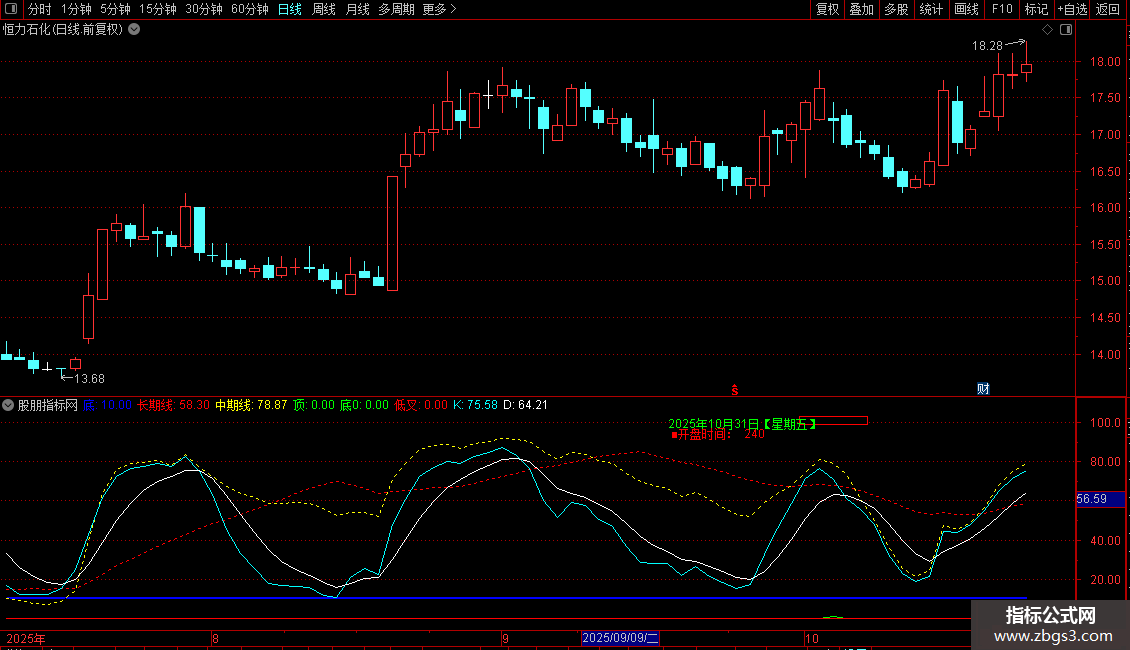Toggle the left sidebar panel icon
The image size is (1130, 650).
pyautogui.click(x=12, y=9)
